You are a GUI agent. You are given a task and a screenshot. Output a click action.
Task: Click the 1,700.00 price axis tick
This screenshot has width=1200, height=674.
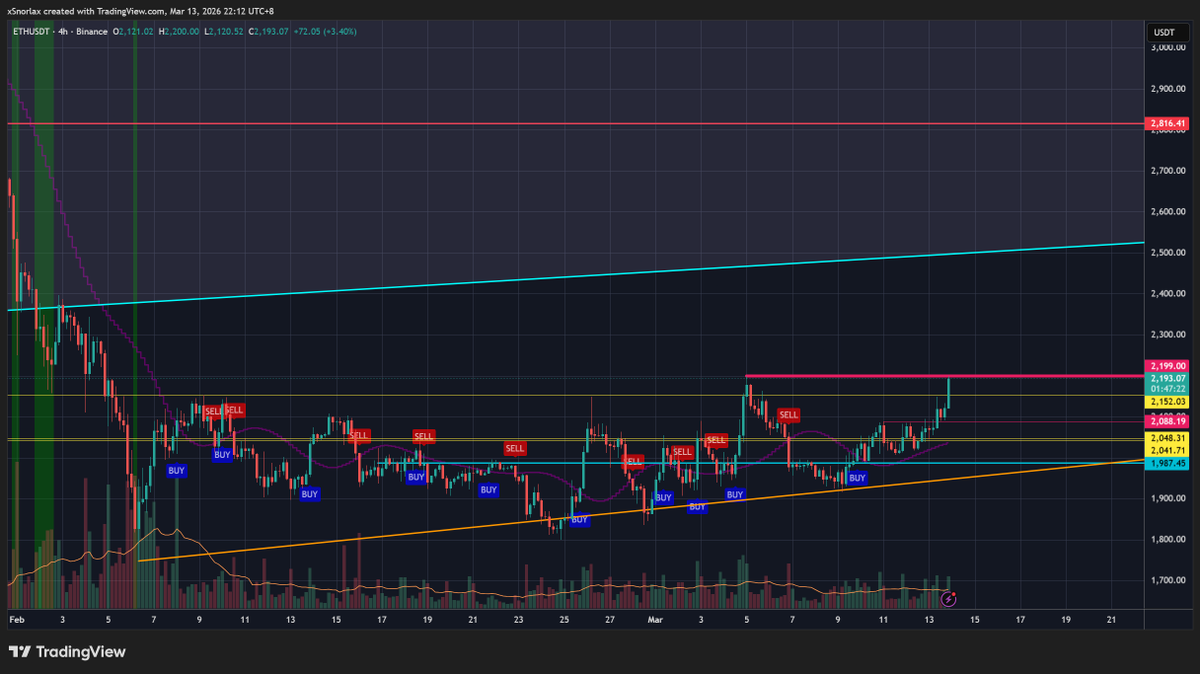pyautogui.click(x=1167, y=580)
